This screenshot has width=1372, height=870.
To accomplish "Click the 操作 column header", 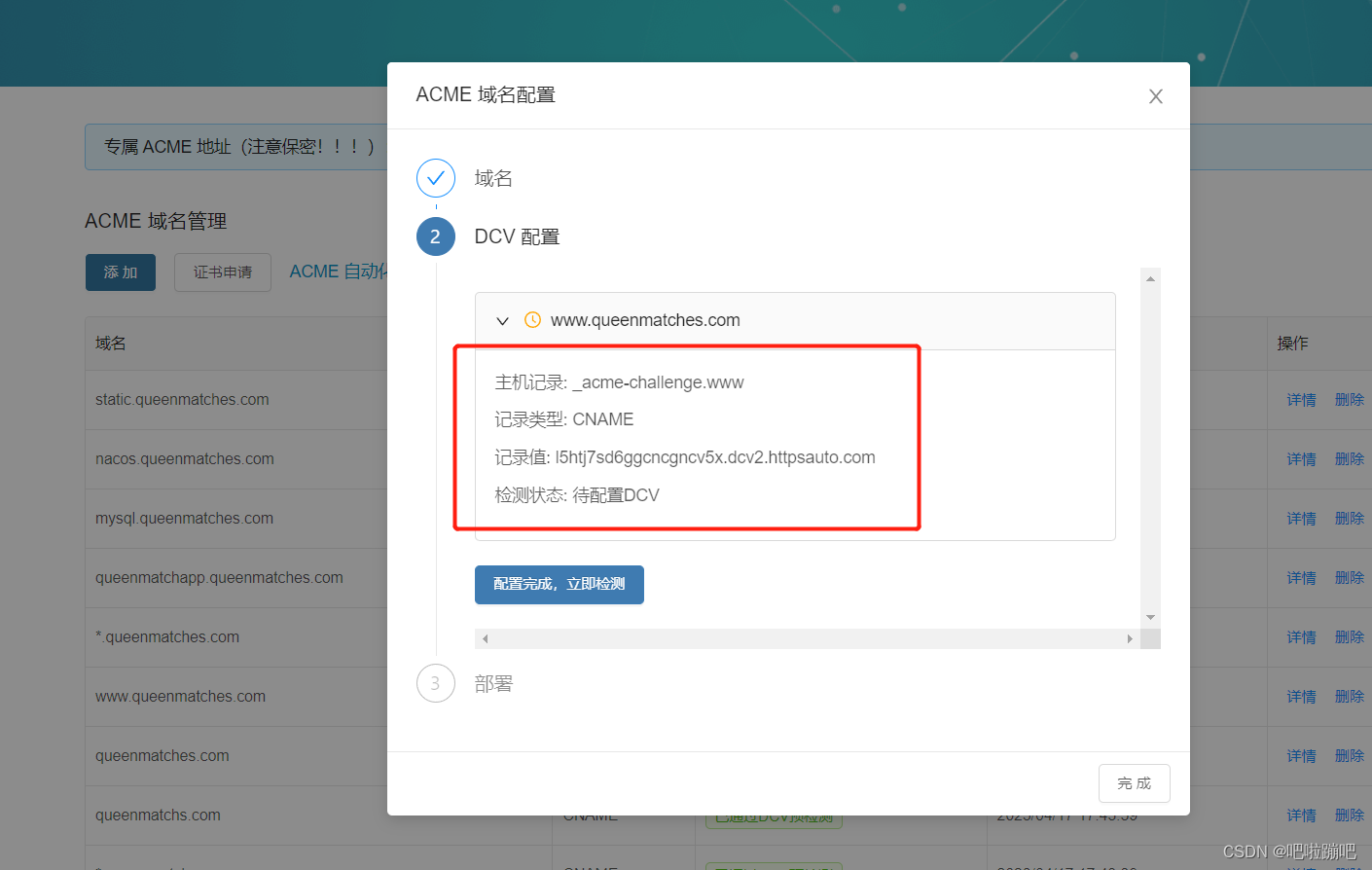I will coord(1292,343).
